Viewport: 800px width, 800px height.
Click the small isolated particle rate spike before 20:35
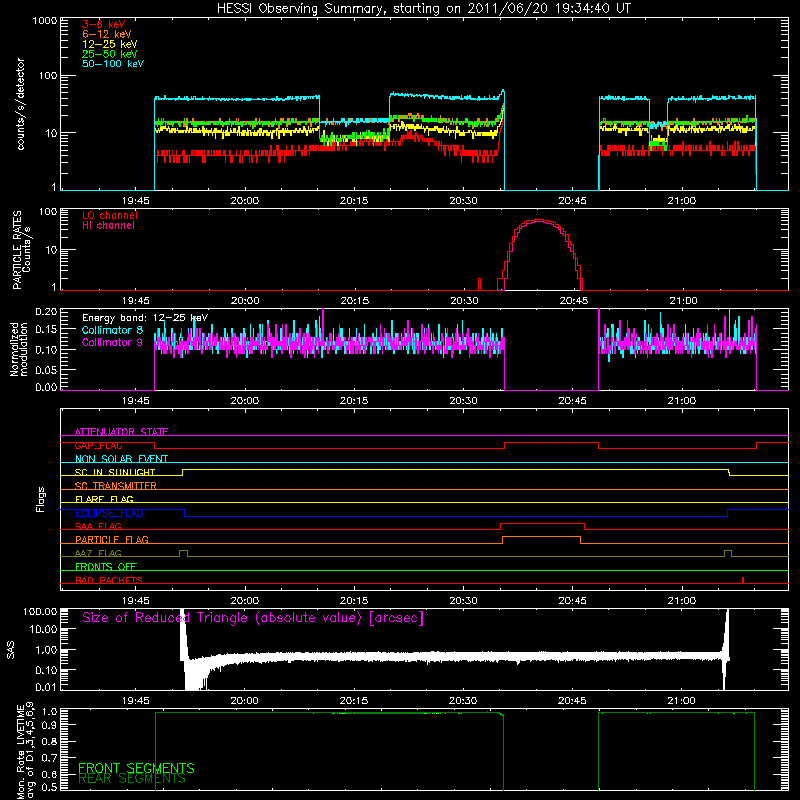coord(480,284)
